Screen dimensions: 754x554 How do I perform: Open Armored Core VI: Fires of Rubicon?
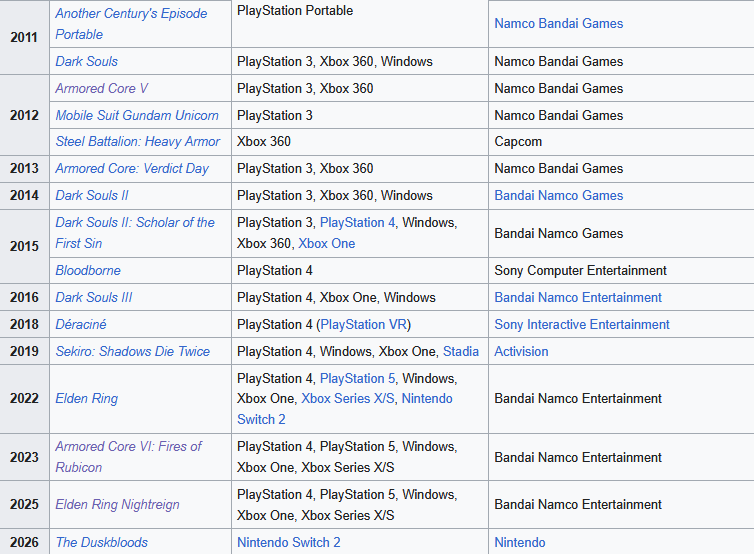(128, 446)
